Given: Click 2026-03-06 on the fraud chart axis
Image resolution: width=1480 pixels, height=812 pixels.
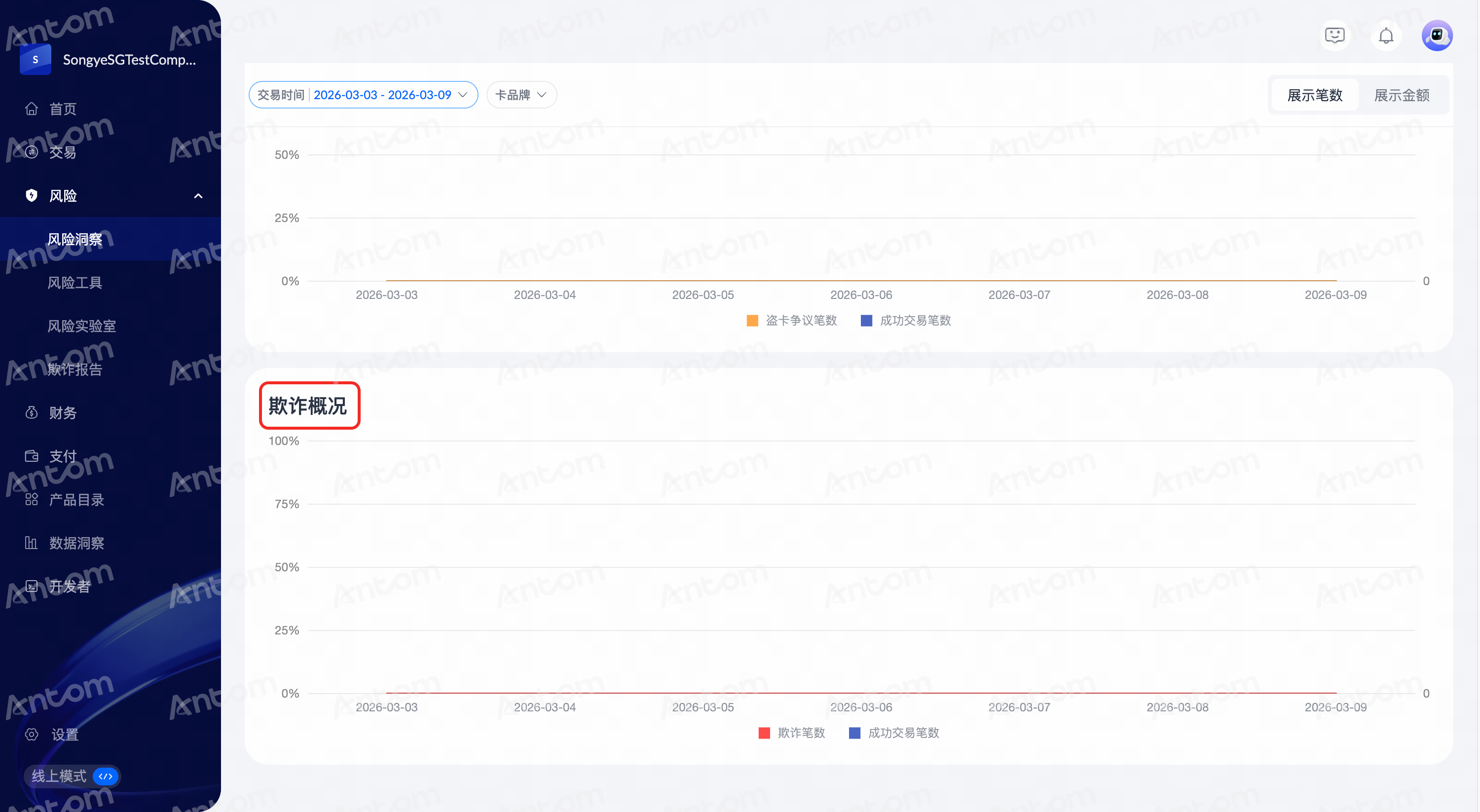Looking at the screenshot, I should (861, 707).
